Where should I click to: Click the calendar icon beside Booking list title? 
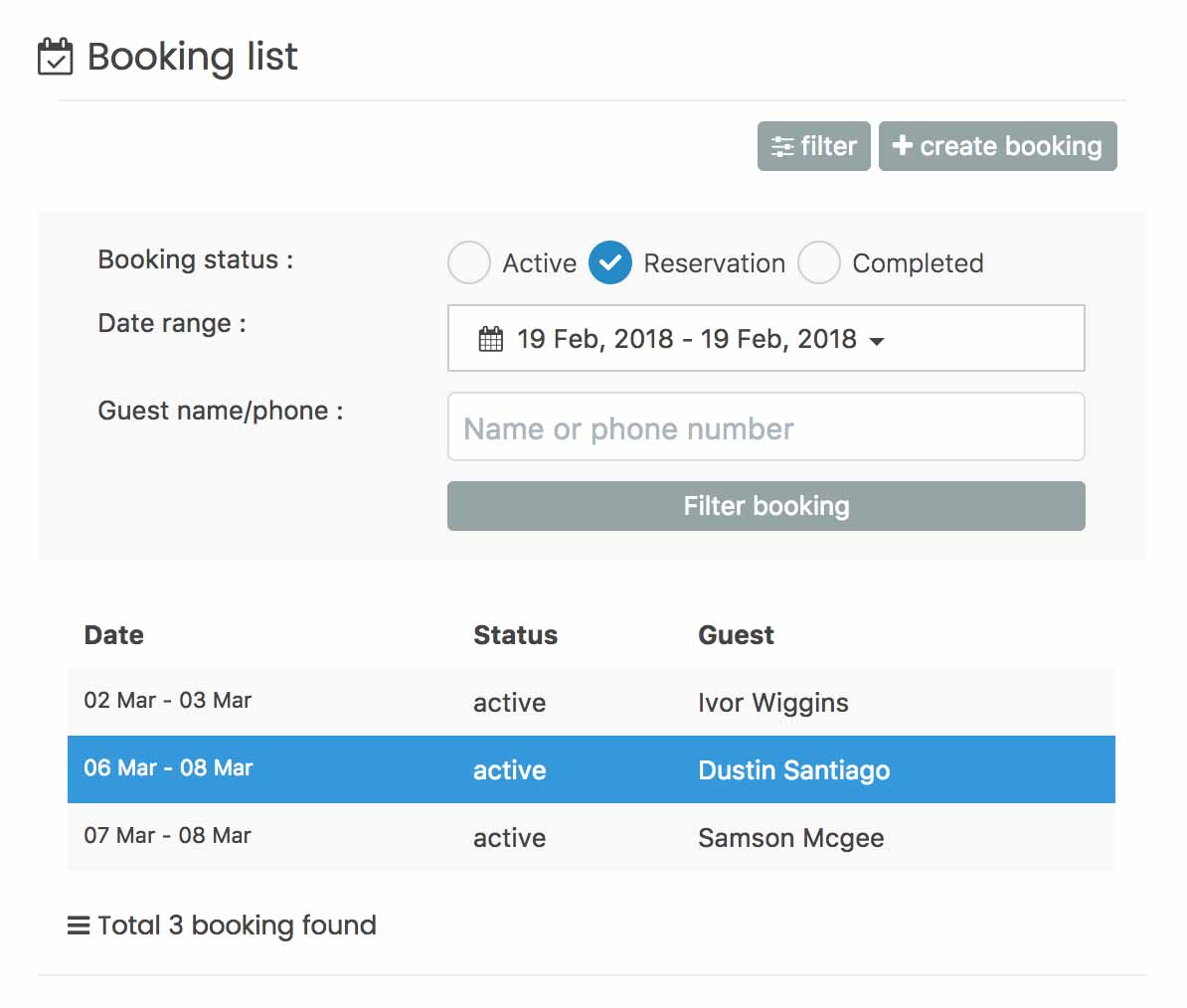click(x=55, y=57)
